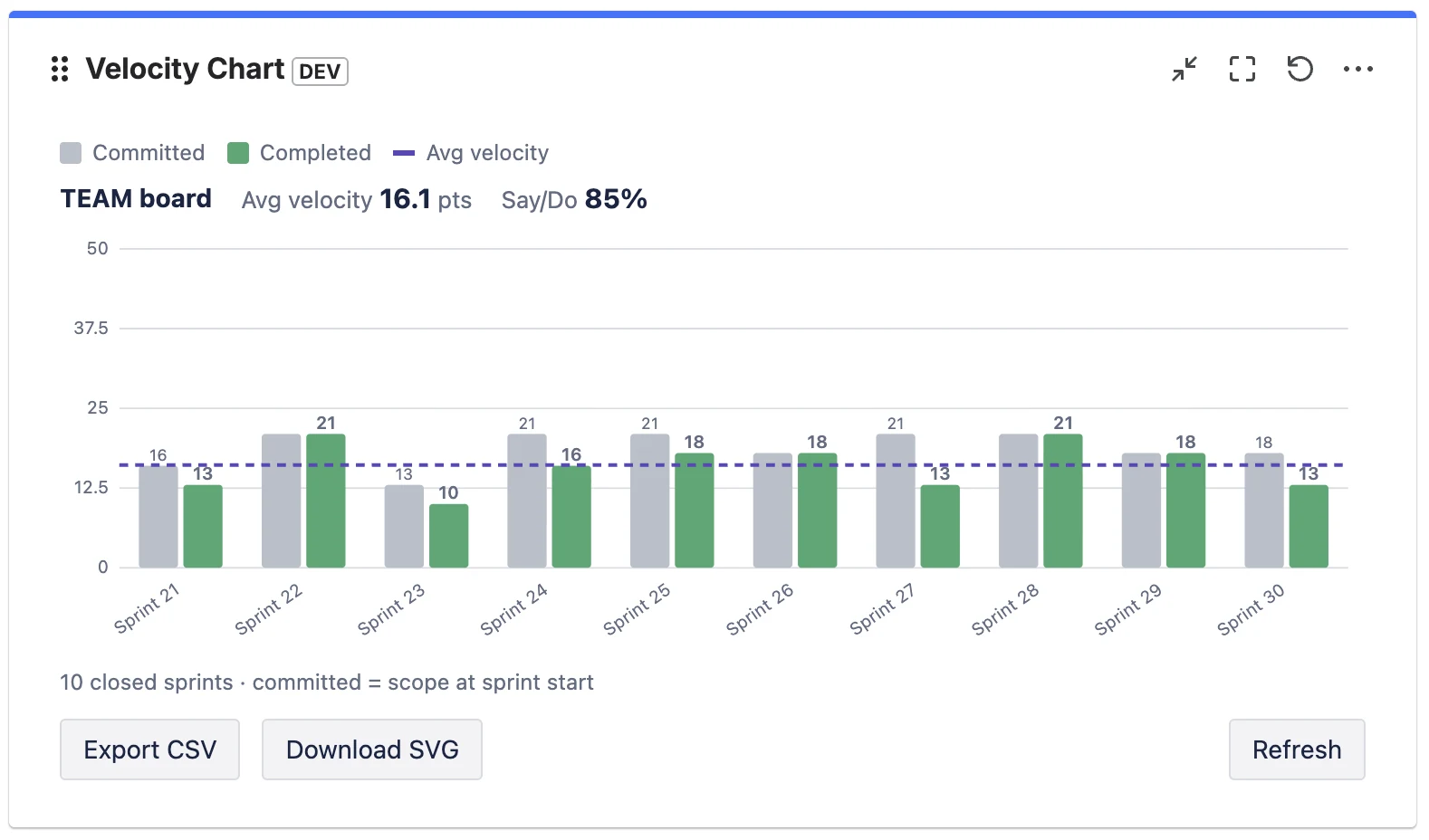This screenshot has width=1429, height=840.
Task: Select Sprint 26 committed gray bar
Action: tap(772, 511)
